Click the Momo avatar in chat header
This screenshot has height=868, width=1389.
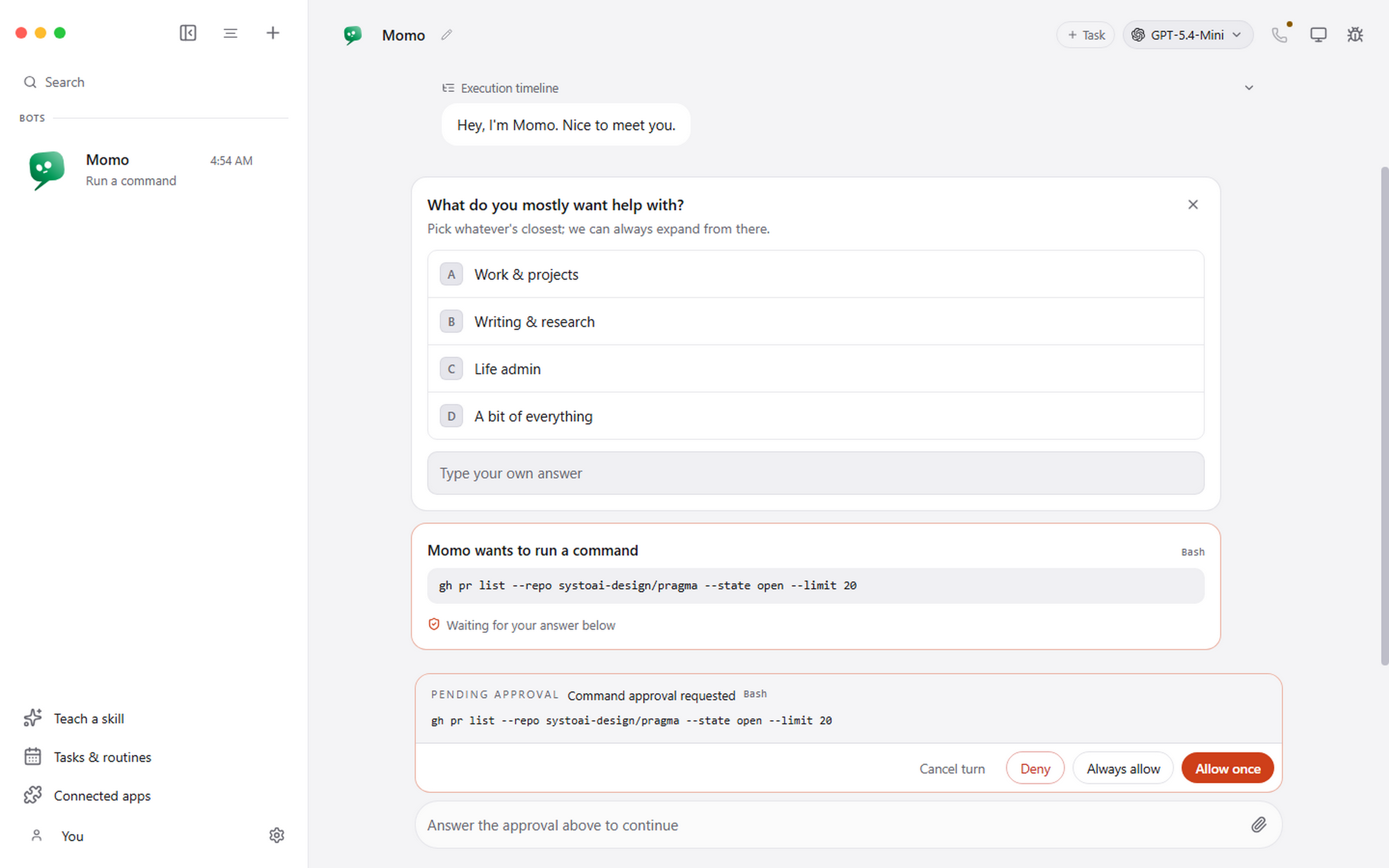353,35
